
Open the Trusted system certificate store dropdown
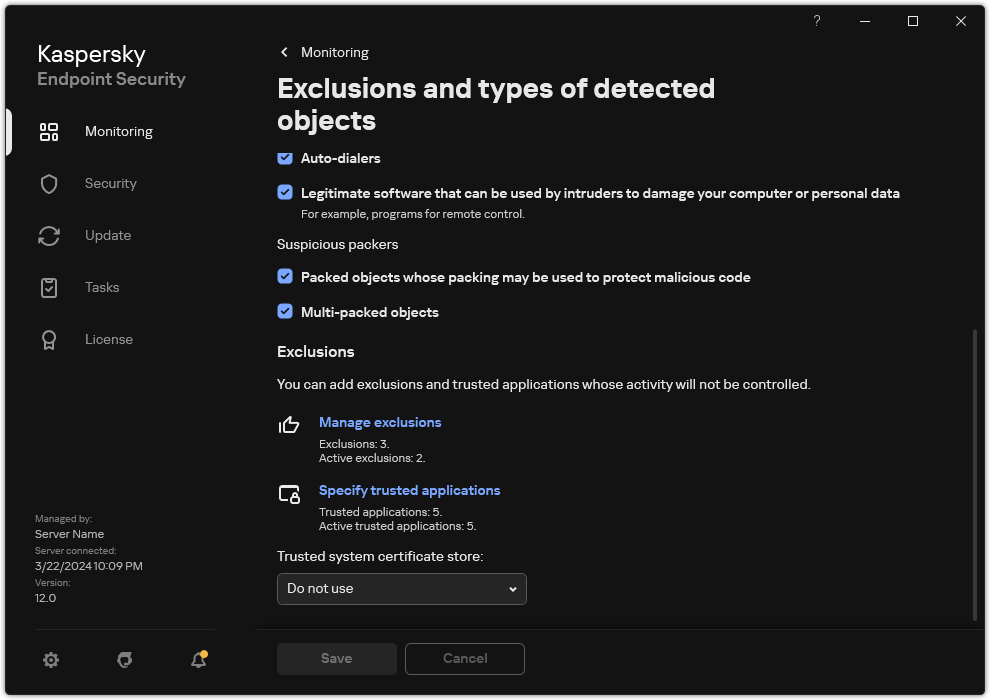(x=401, y=589)
